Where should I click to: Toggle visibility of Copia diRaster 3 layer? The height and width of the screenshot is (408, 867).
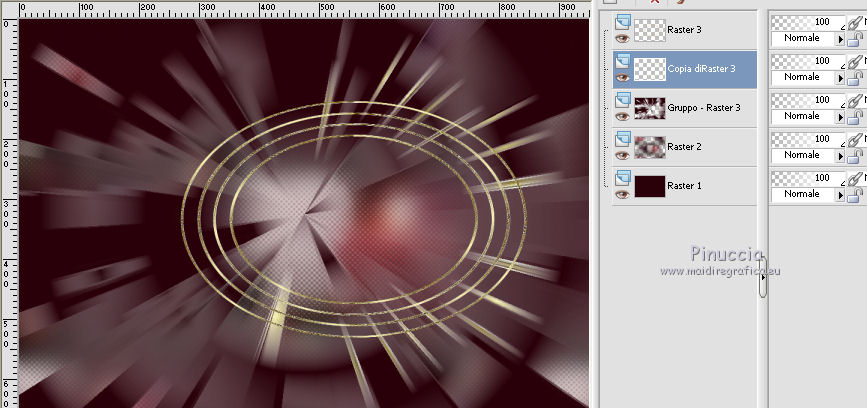(623, 77)
